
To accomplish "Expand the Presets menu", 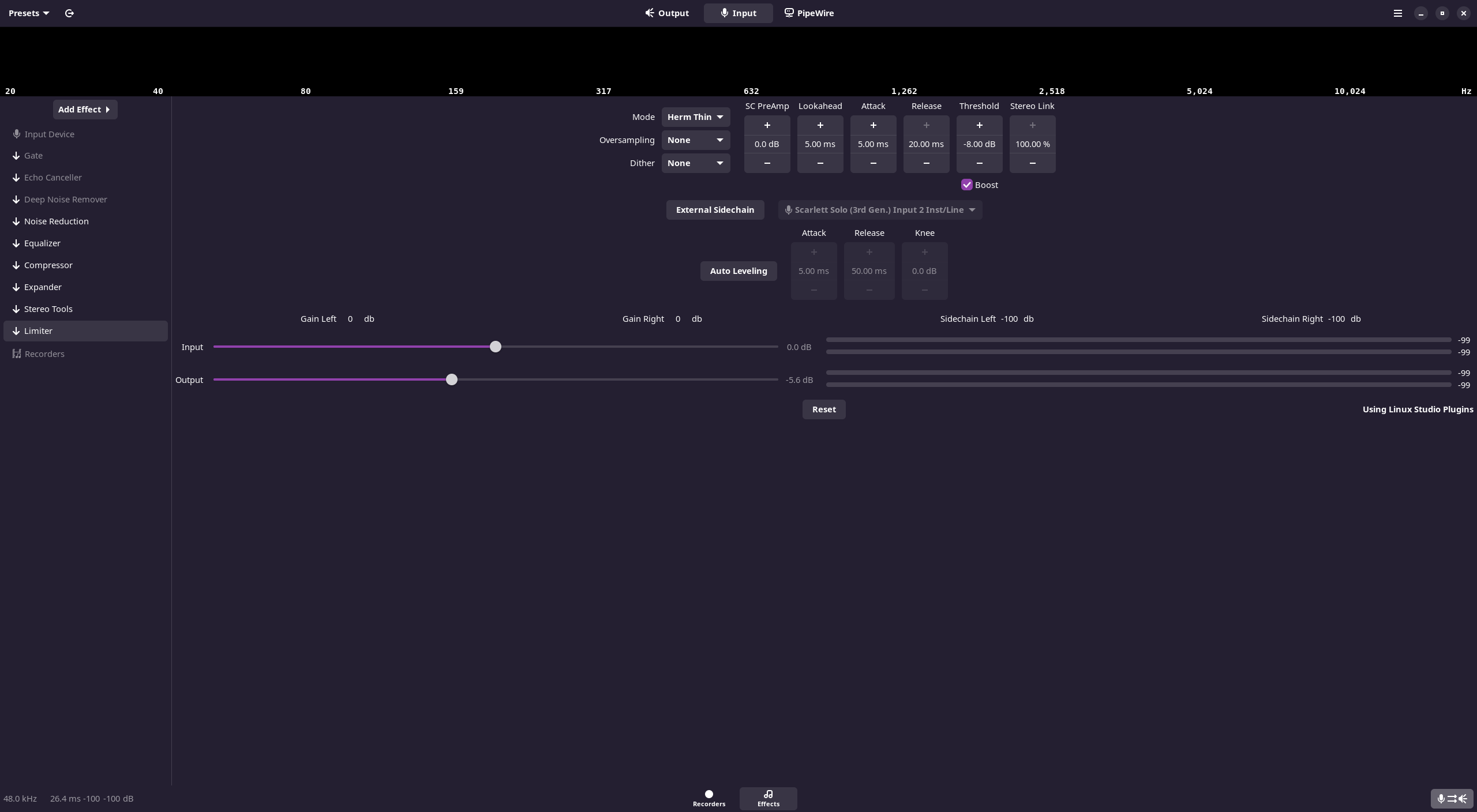I will [x=29, y=13].
